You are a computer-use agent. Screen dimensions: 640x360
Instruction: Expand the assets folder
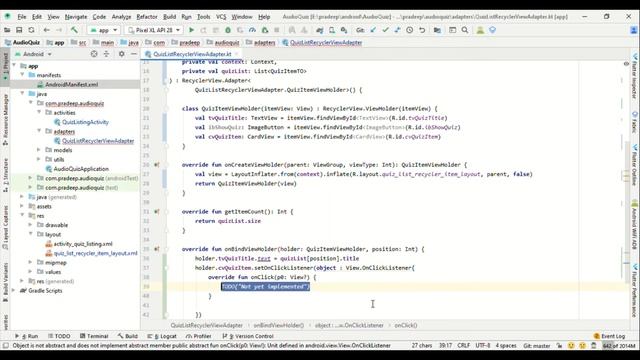point(22,207)
